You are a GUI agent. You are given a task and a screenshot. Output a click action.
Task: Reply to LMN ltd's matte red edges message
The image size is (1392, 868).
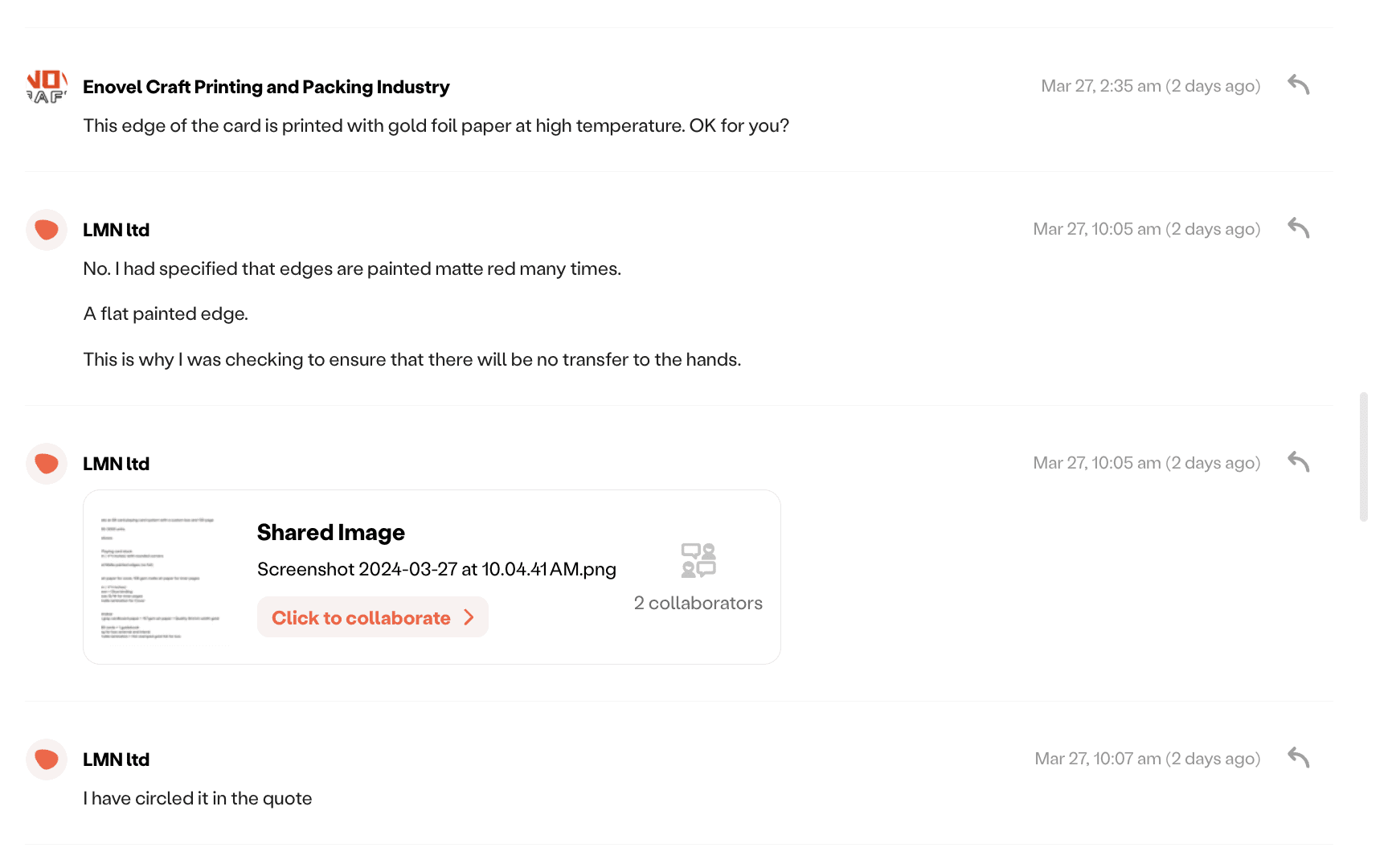[x=1299, y=228]
